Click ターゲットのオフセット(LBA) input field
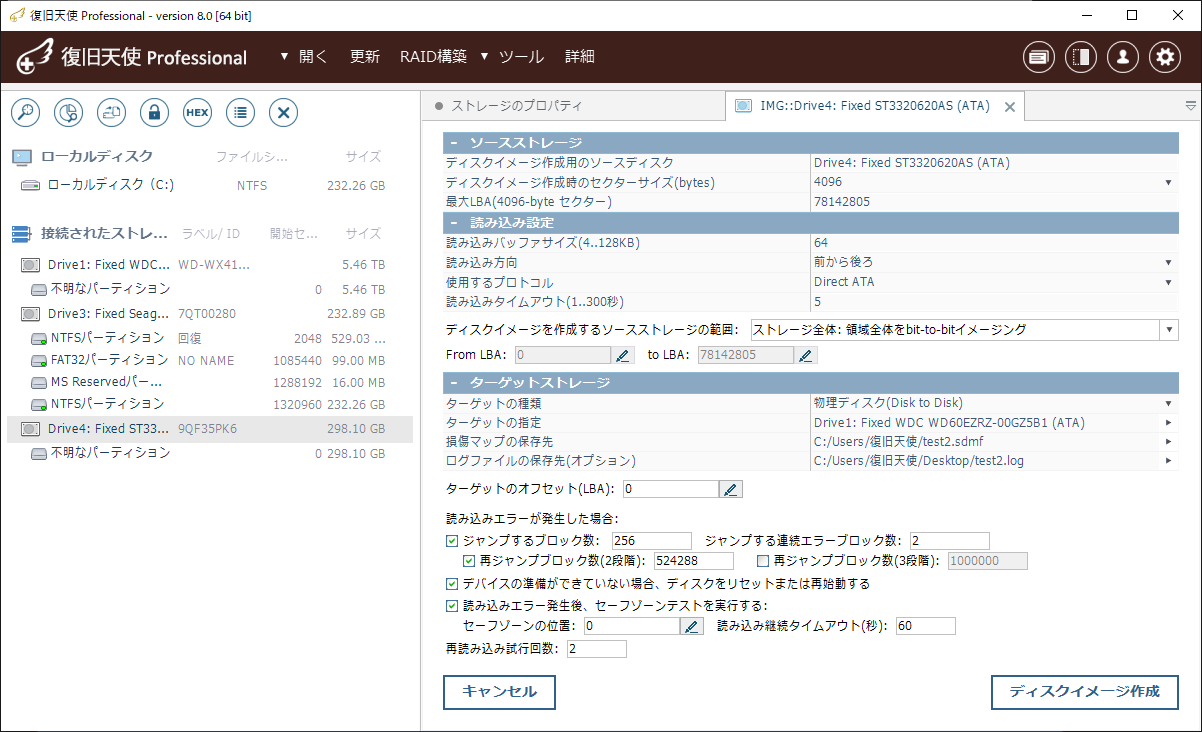The width and height of the screenshot is (1202, 732). click(671, 489)
